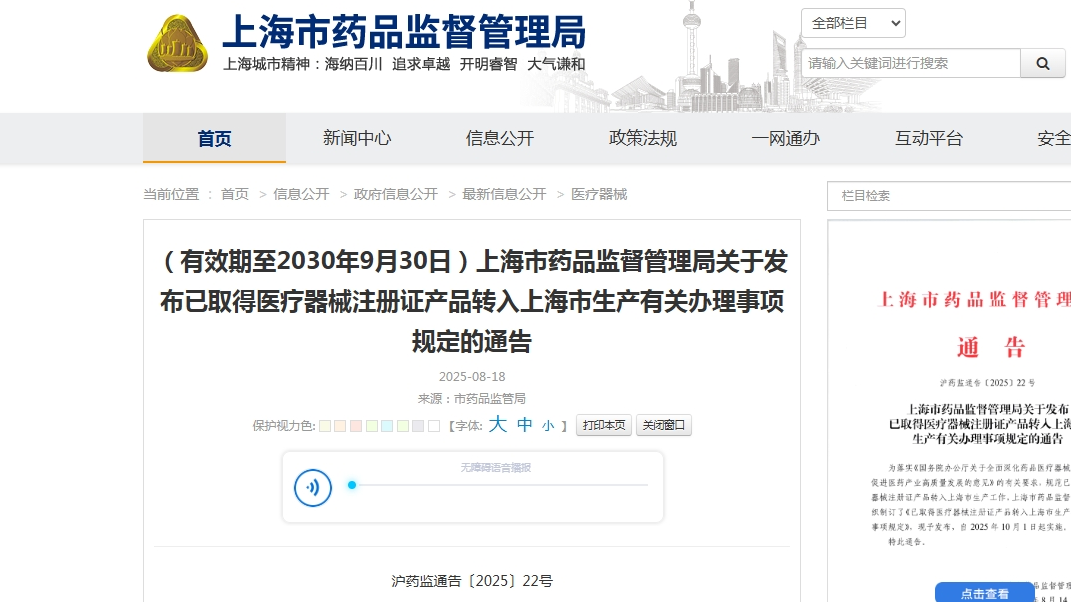
Task: Play the accessible voice broadcast audio
Action: click(x=313, y=487)
